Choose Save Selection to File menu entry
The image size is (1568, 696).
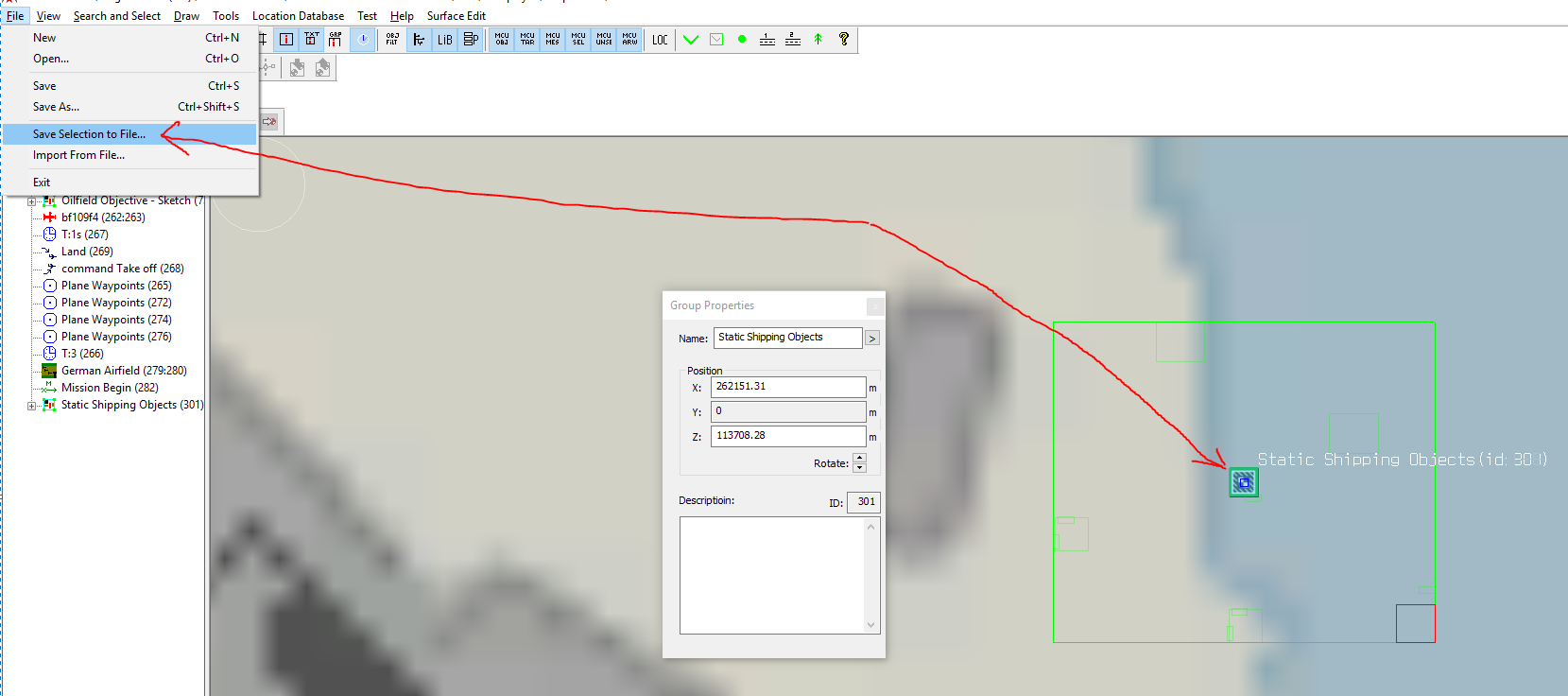pyautogui.click(x=89, y=134)
